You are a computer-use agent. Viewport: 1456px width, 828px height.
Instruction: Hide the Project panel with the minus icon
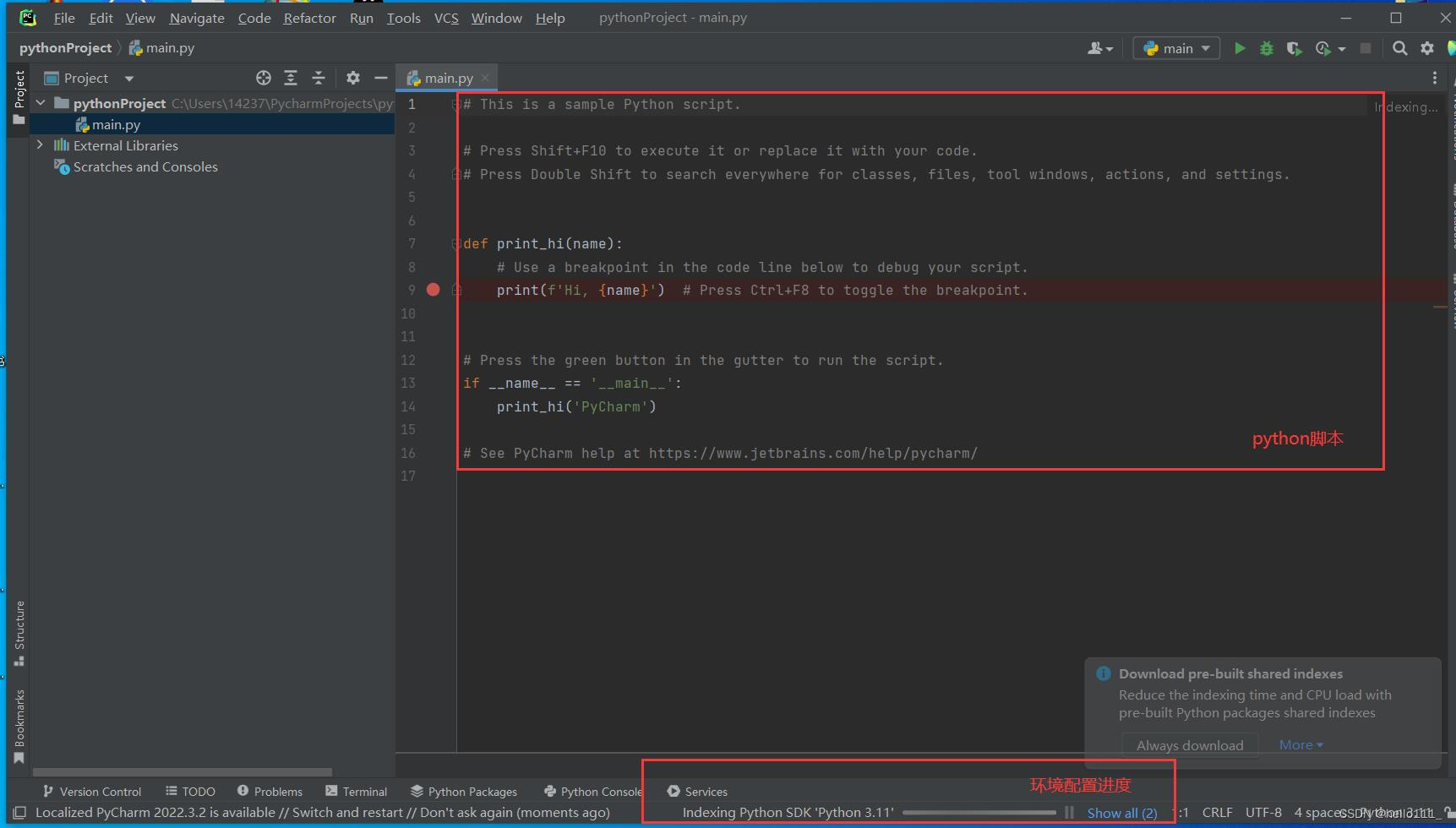pyautogui.click(x=381, y=78)
